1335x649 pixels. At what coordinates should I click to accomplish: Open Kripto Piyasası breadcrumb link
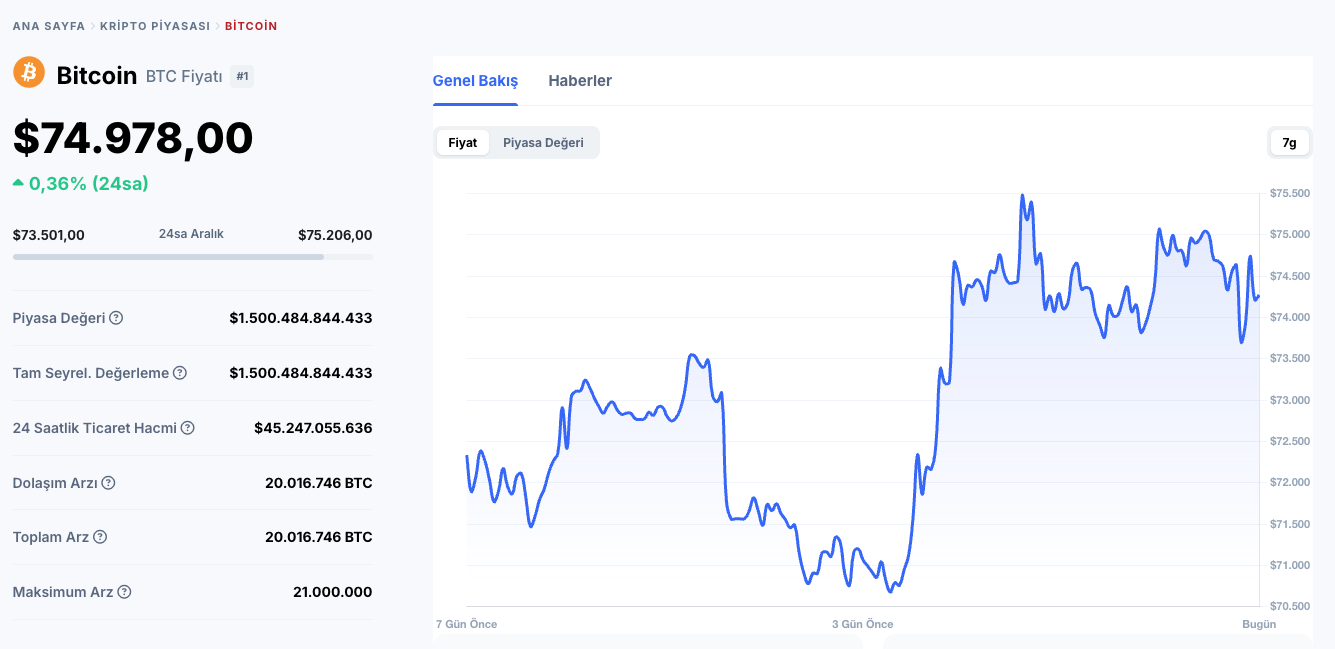[155, 26]
